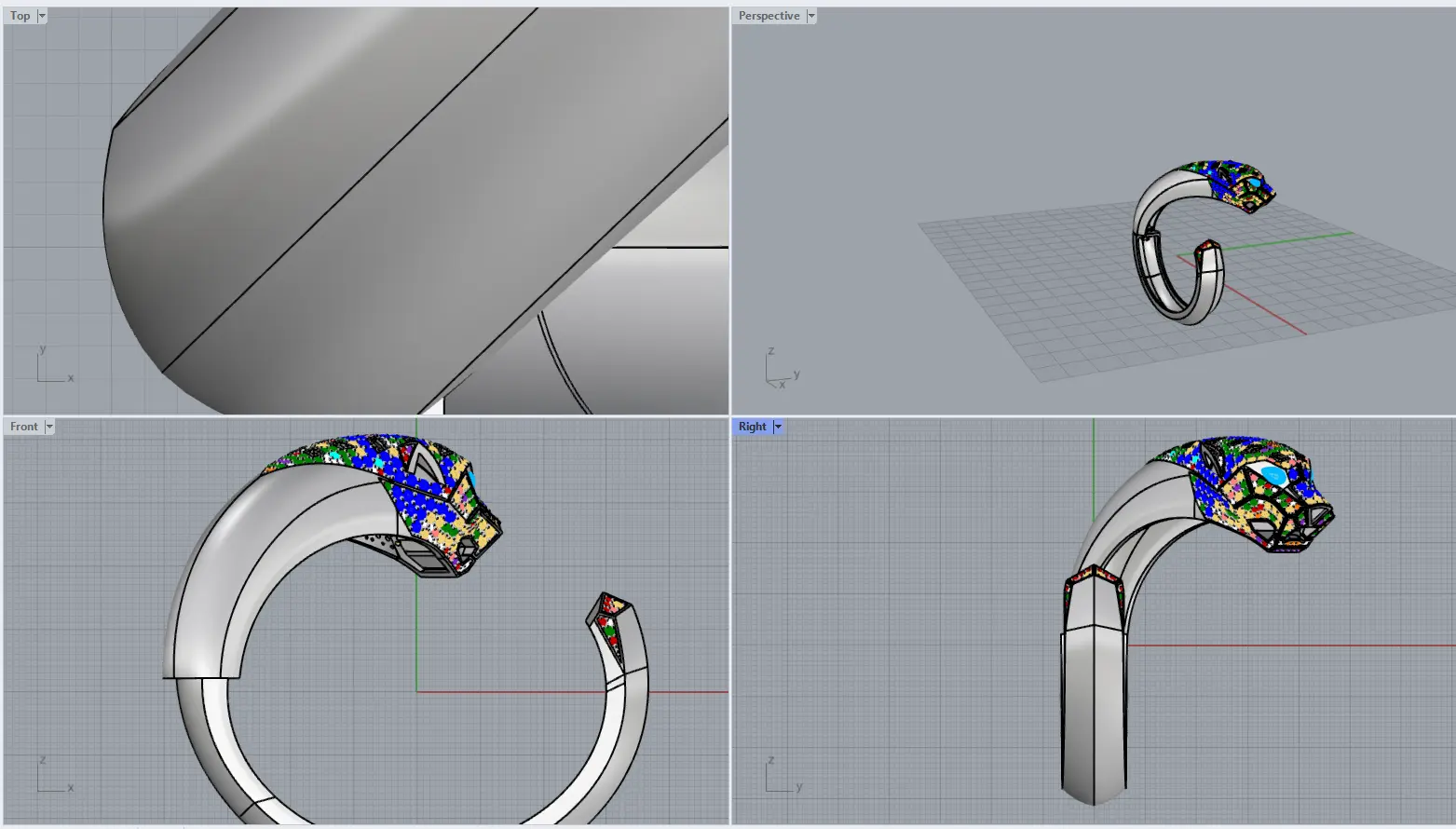Open the Perspective viewport dropdown arrow
The image size is (1456, 829).
(811, 16)
